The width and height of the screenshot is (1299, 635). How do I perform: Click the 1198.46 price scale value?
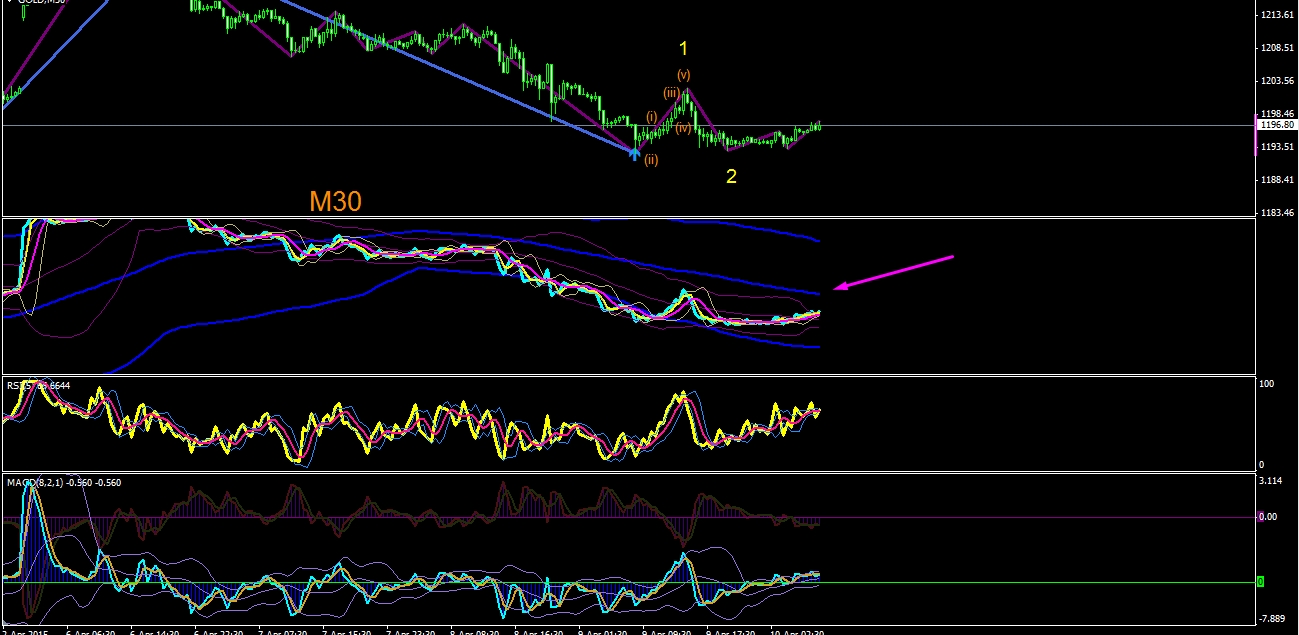pyautogui.click(x=1279, y=114)
